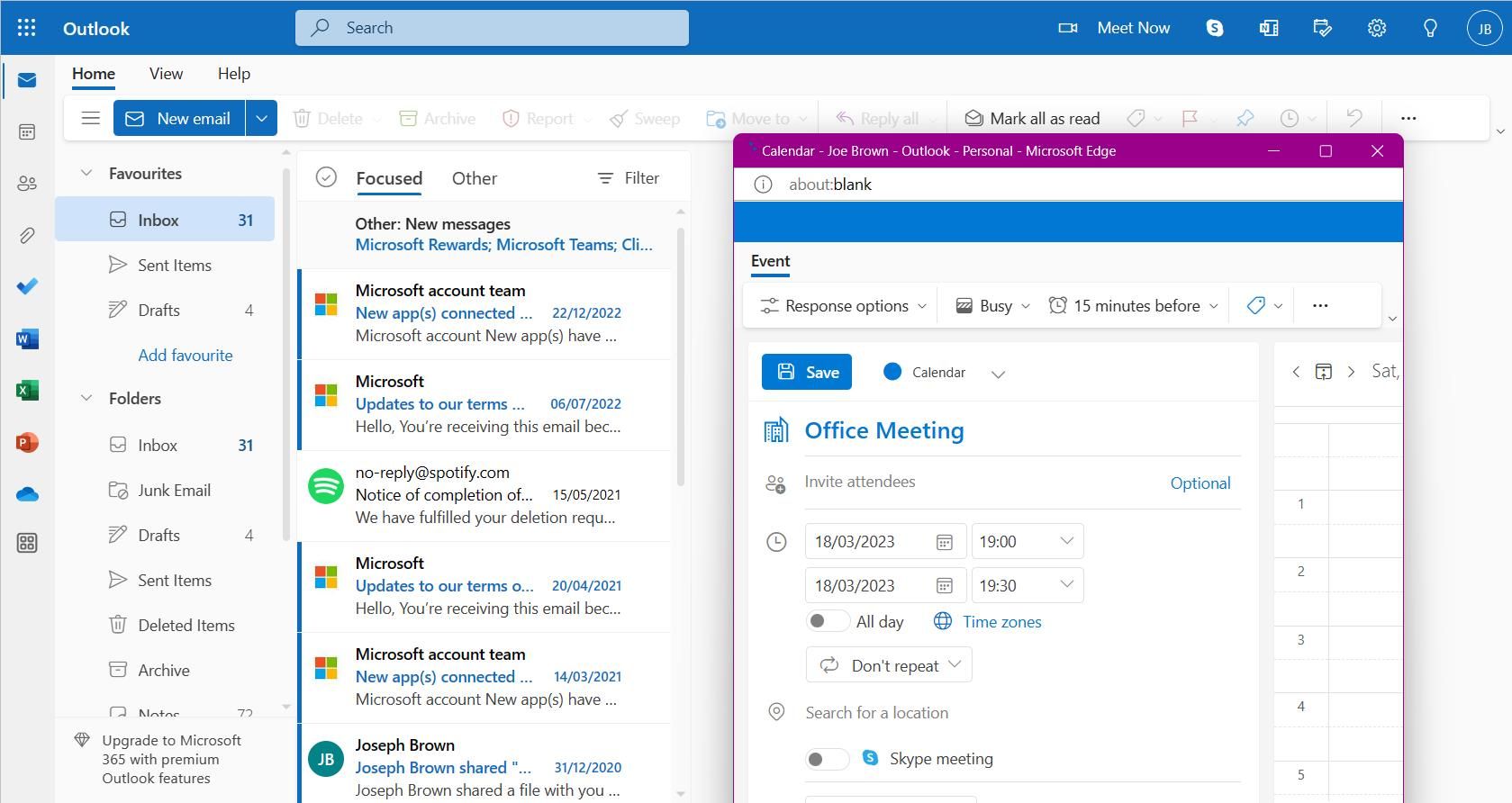
Task: Select all messages circle checkbox
Action: (326, 177)
